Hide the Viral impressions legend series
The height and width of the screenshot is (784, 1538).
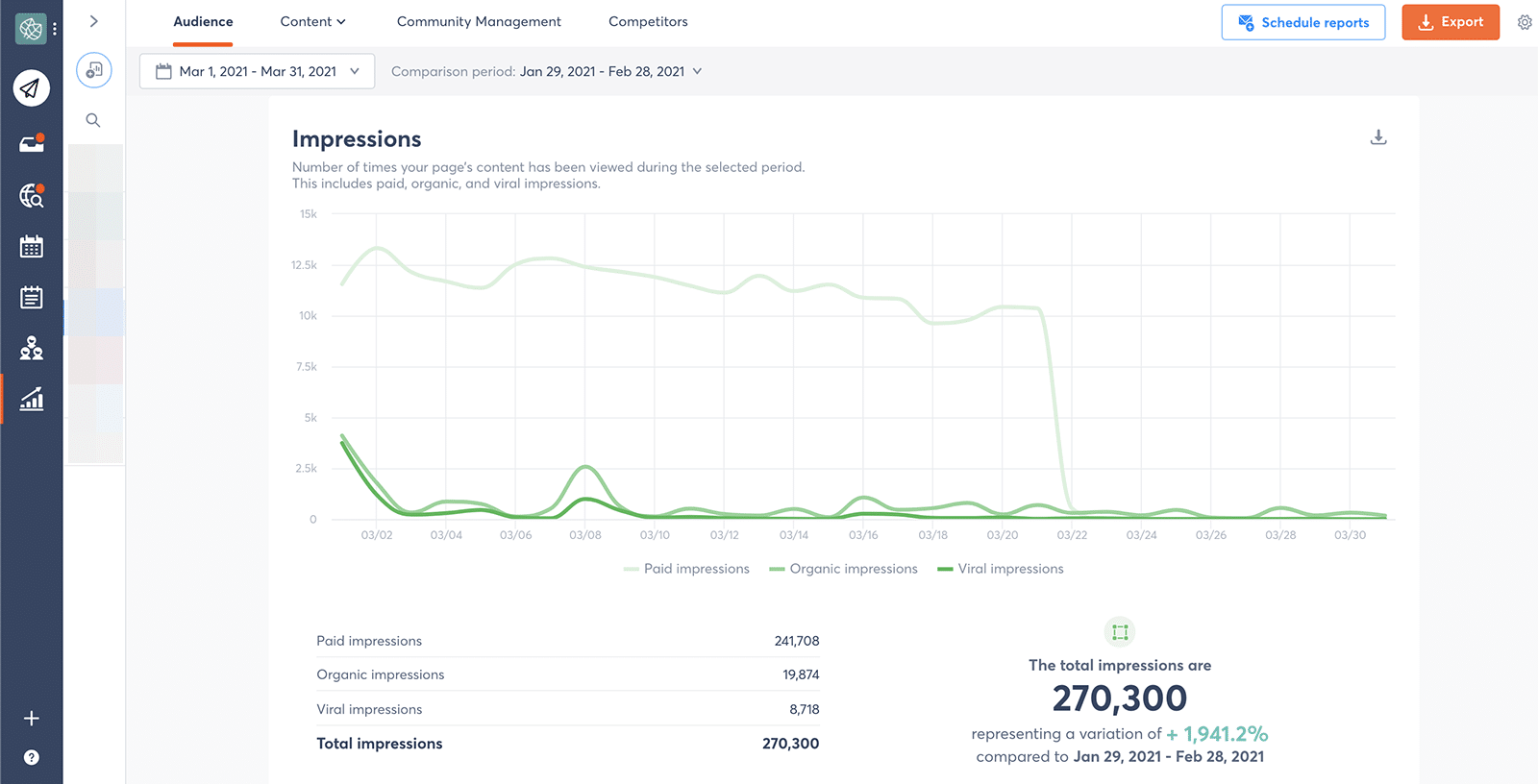pos(1000,569)
